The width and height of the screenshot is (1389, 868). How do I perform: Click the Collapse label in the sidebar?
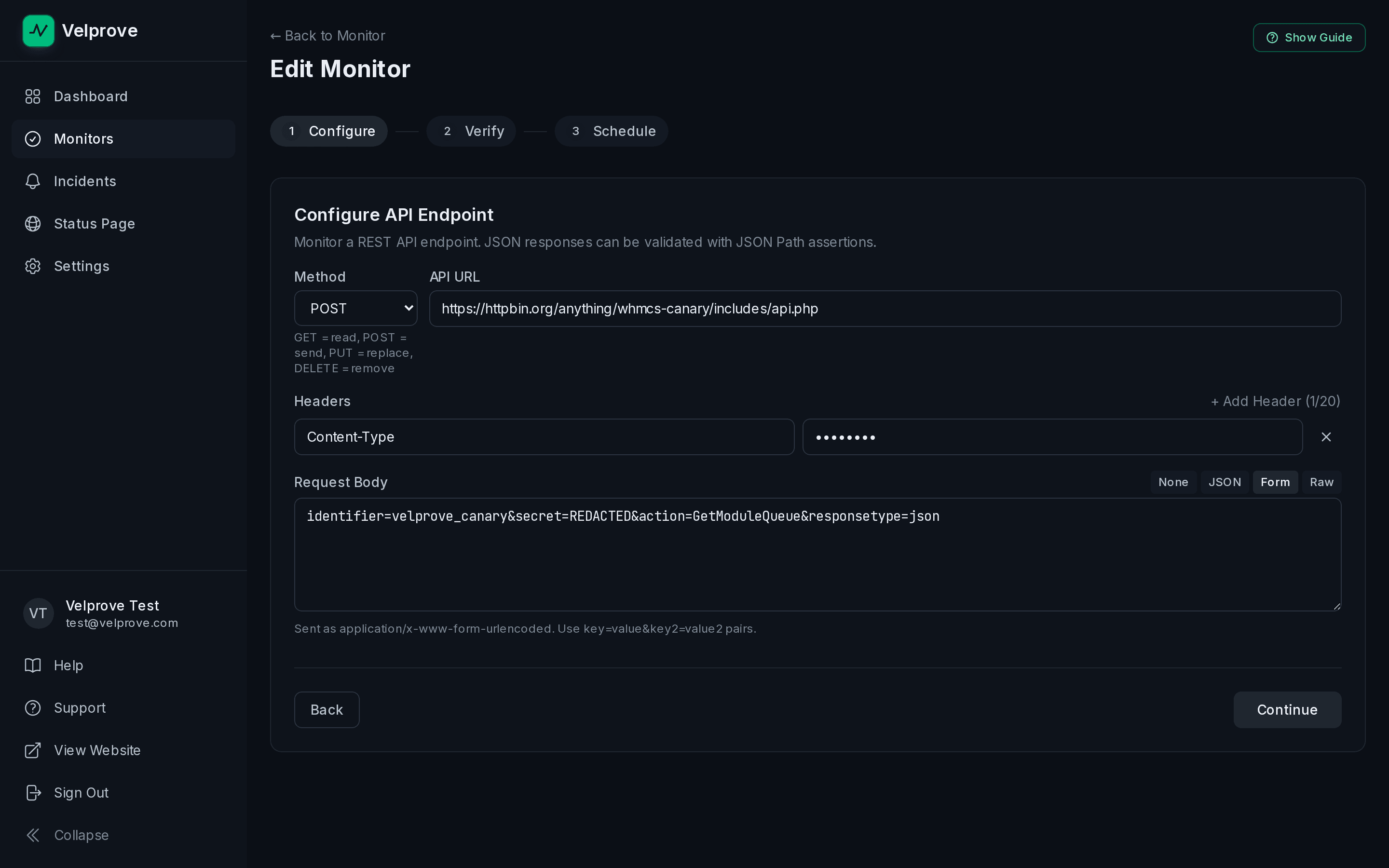tap(81, 835)
